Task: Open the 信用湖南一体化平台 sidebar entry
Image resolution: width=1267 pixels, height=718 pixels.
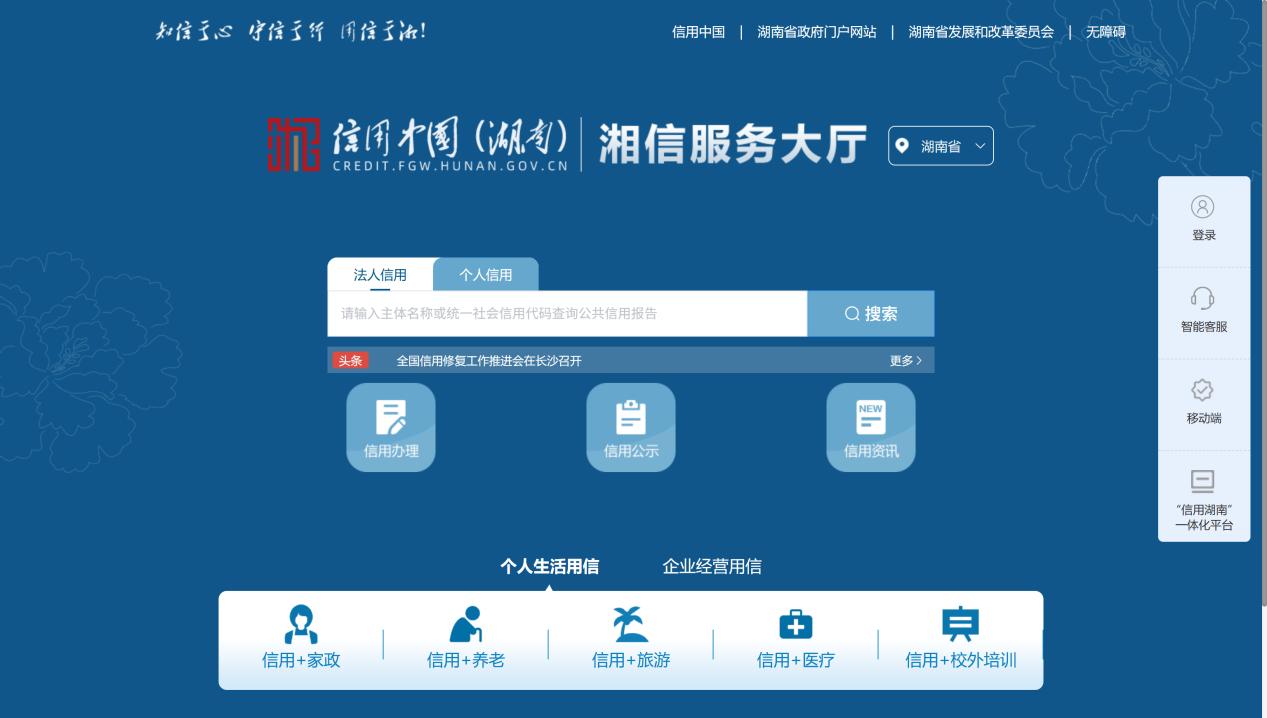Action: click(x=1203, y=497)
